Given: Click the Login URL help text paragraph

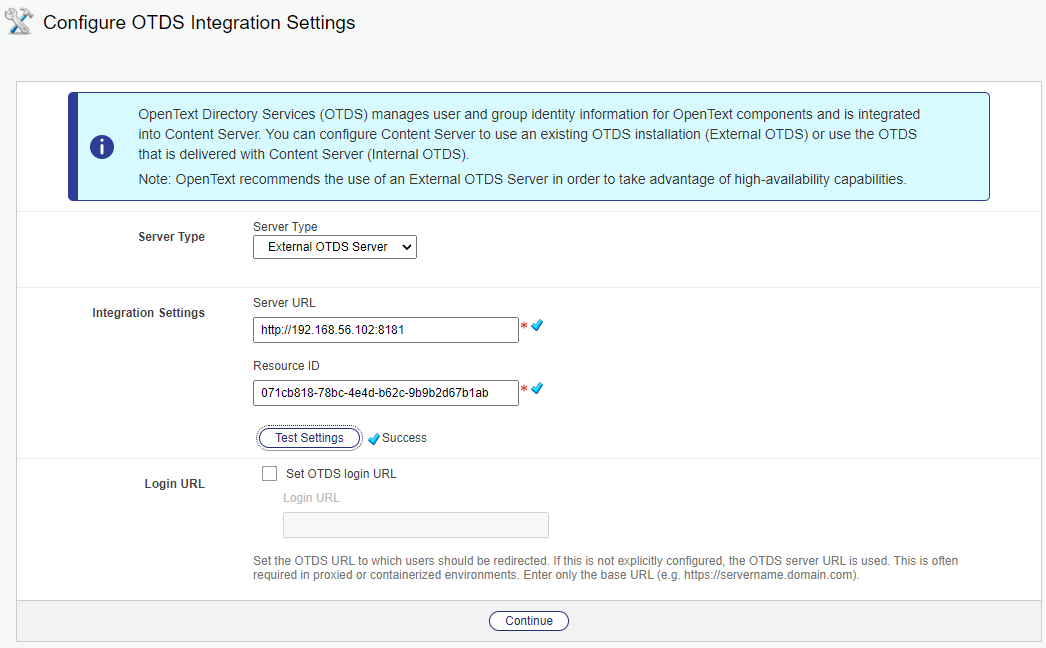Looking at the screenshot, I should 605,568.
